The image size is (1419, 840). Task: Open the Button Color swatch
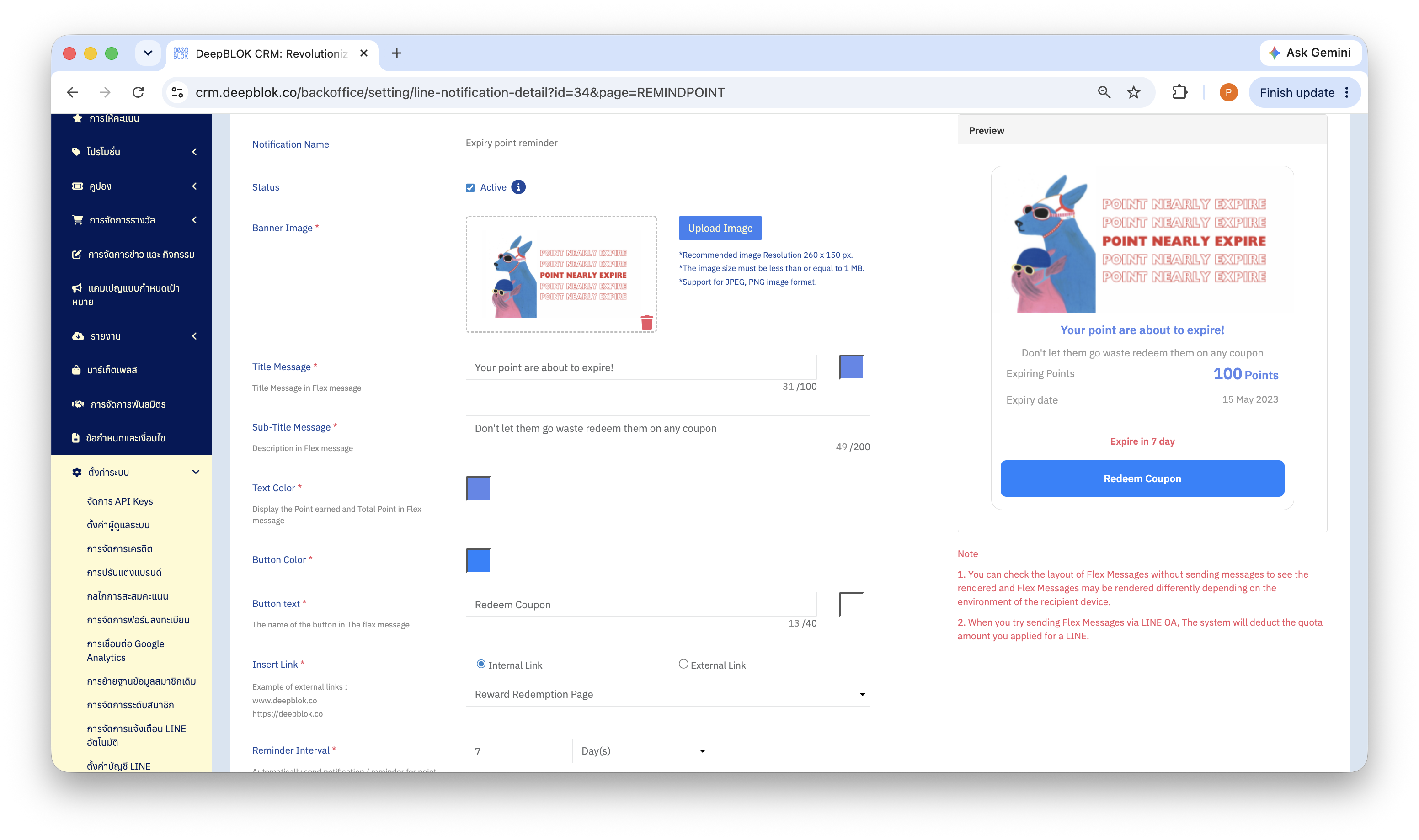[478, 560]
